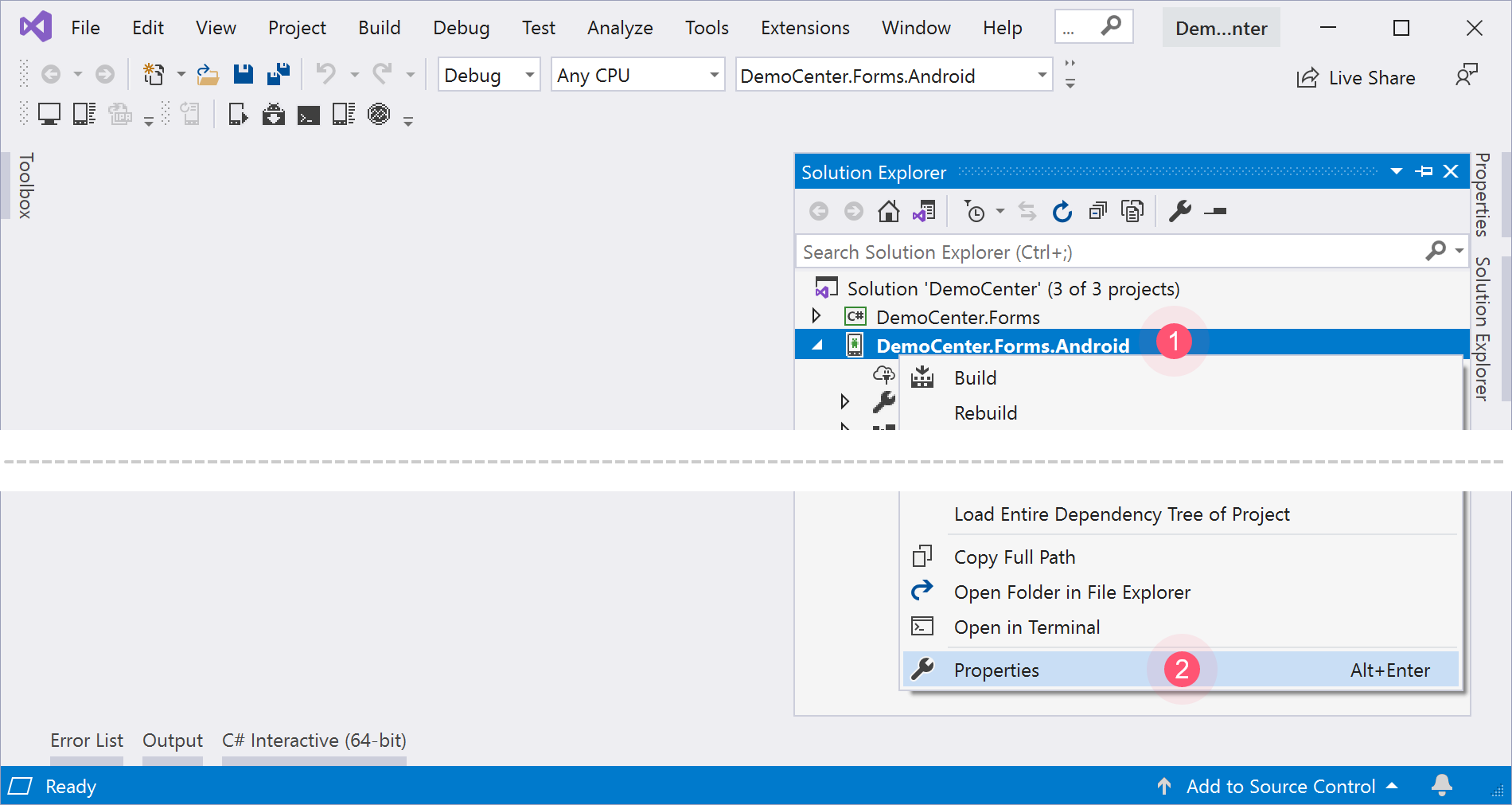The width and height of the screenshot is (1512, 805).
Task: Expand the DemoCenter.Forms project node
Action: 816,316
